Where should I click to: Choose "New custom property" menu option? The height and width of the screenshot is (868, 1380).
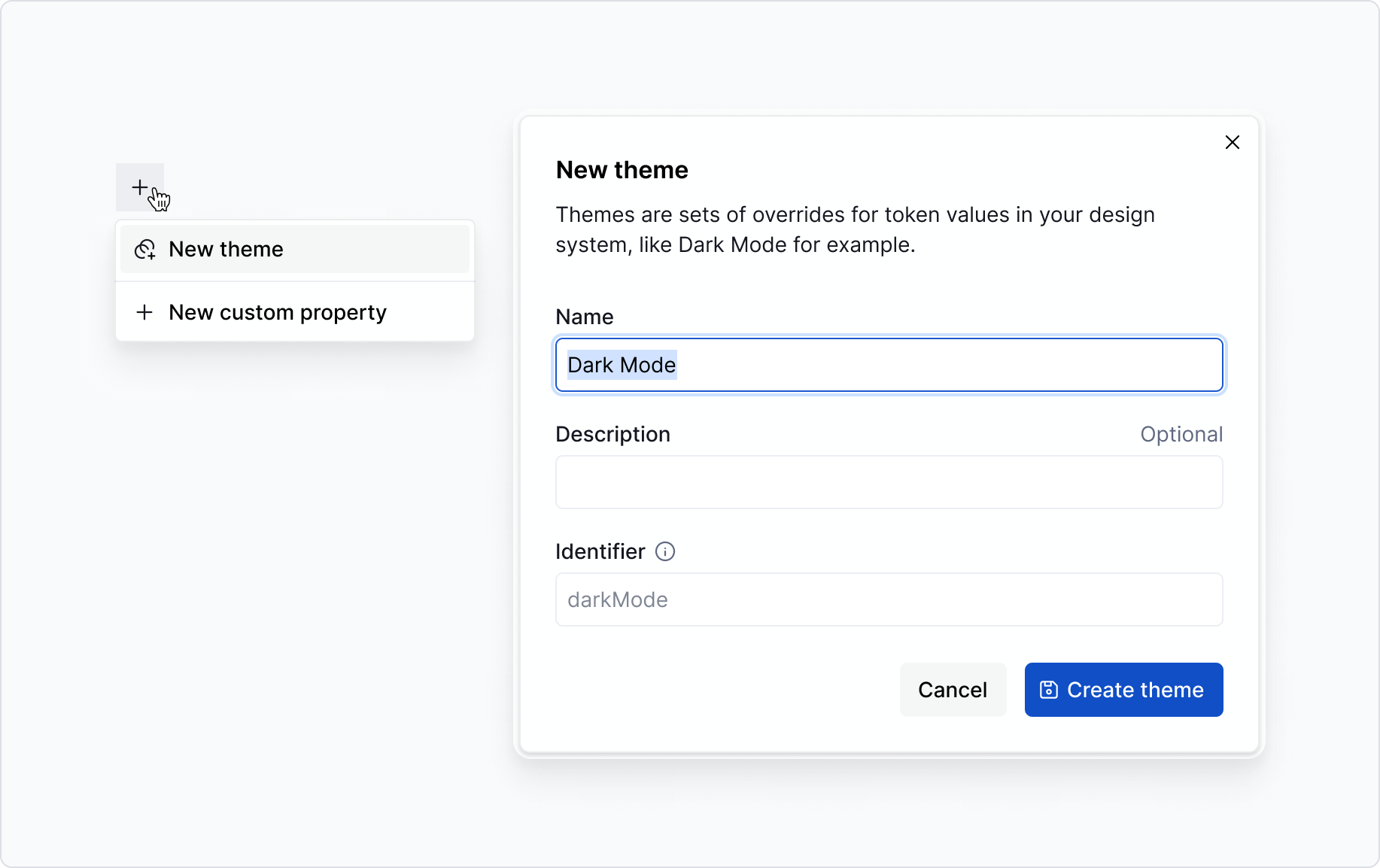point(277,312)
